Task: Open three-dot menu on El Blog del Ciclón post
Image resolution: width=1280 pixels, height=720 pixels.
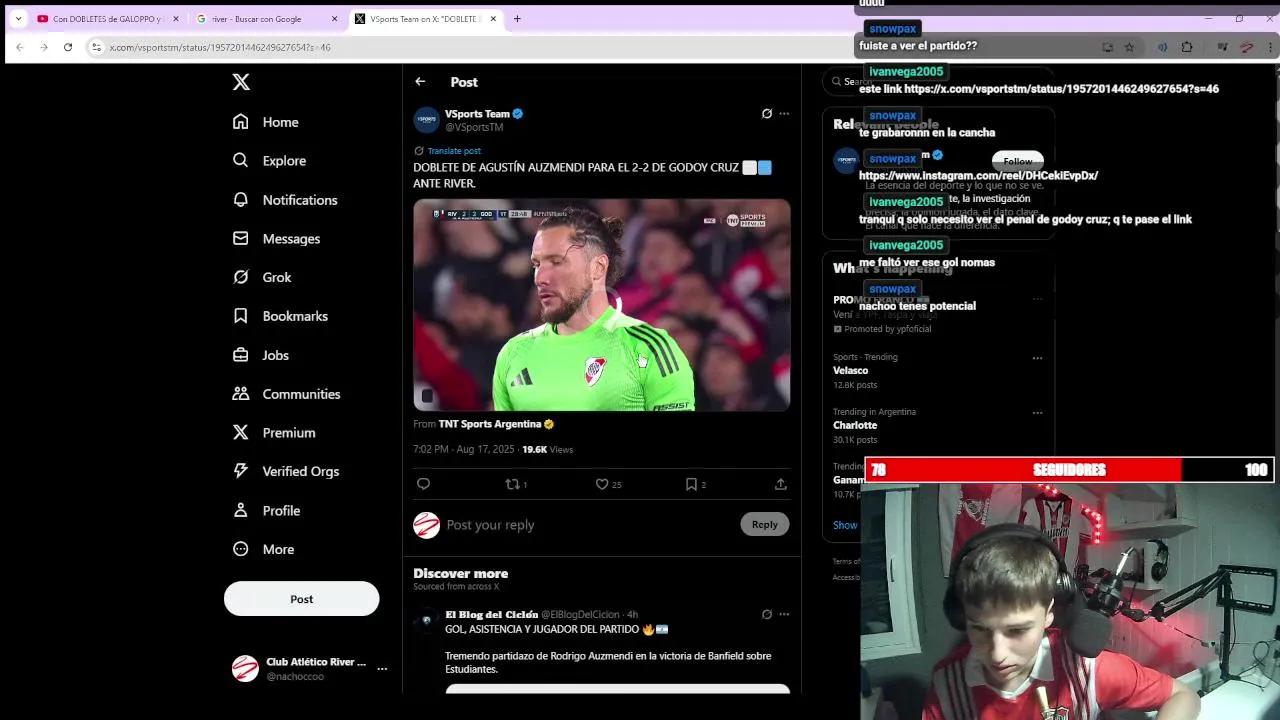Action: click(784, 614)
